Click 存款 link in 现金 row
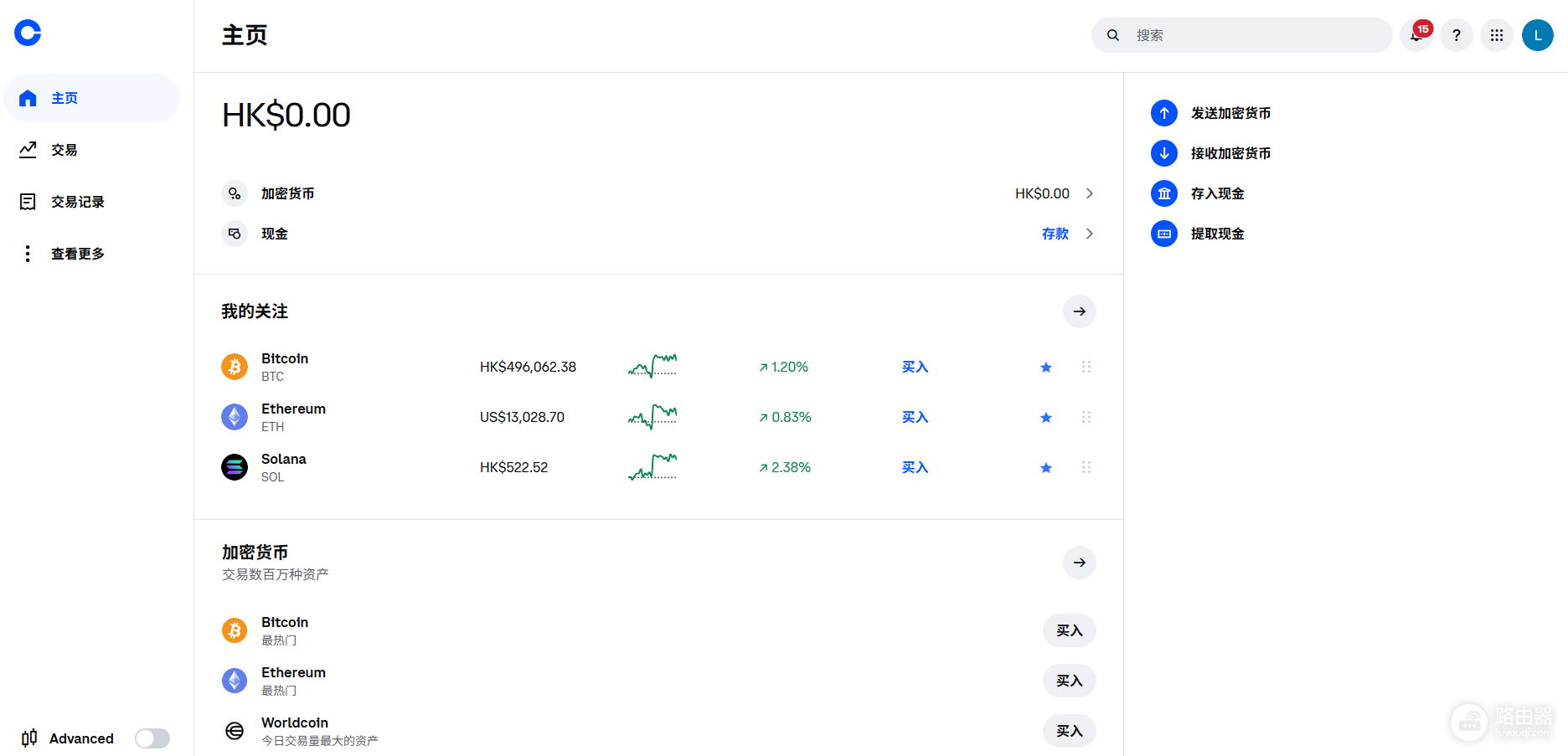 1055,234
